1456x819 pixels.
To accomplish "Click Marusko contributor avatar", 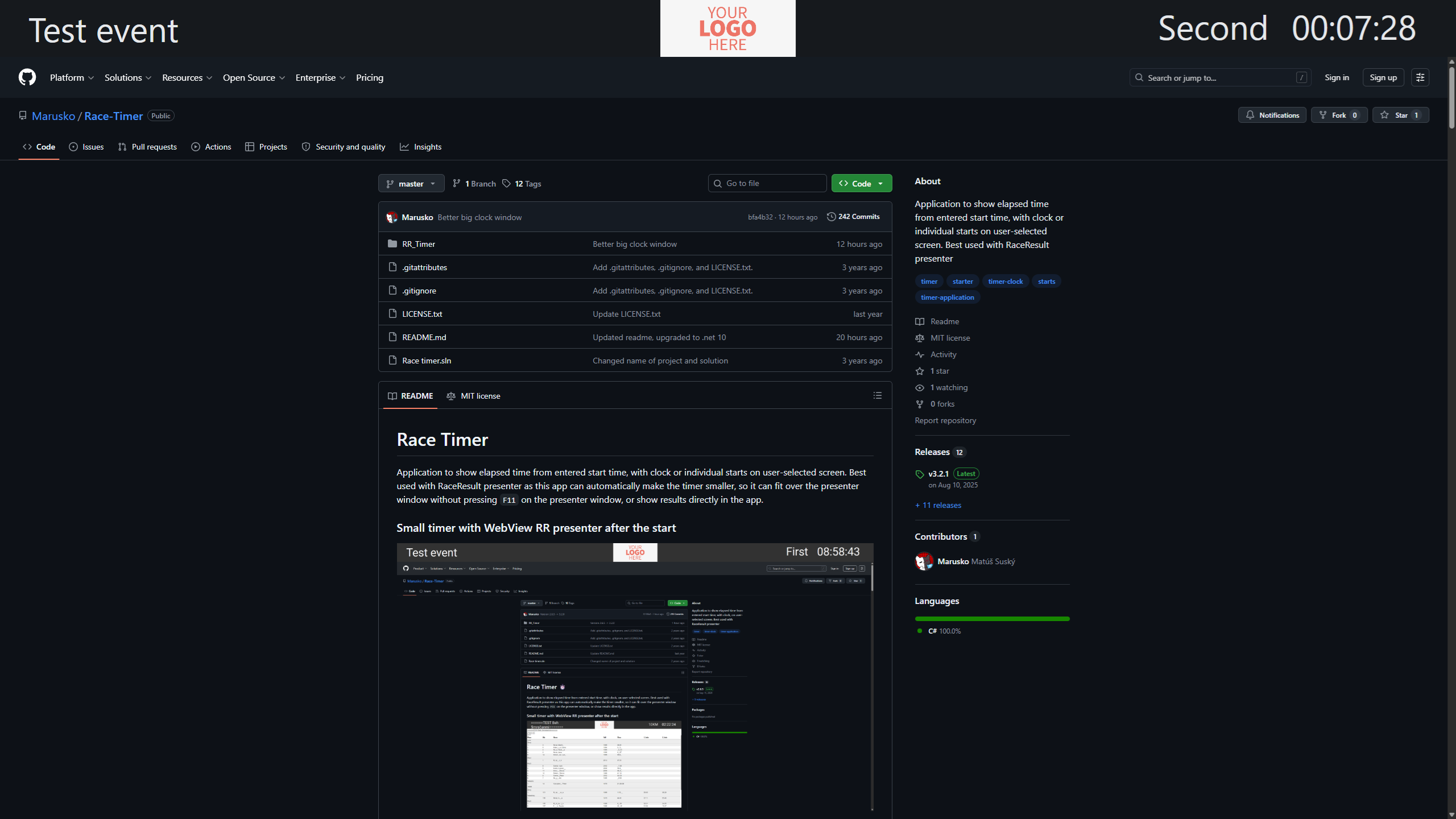I will [924, 561].
